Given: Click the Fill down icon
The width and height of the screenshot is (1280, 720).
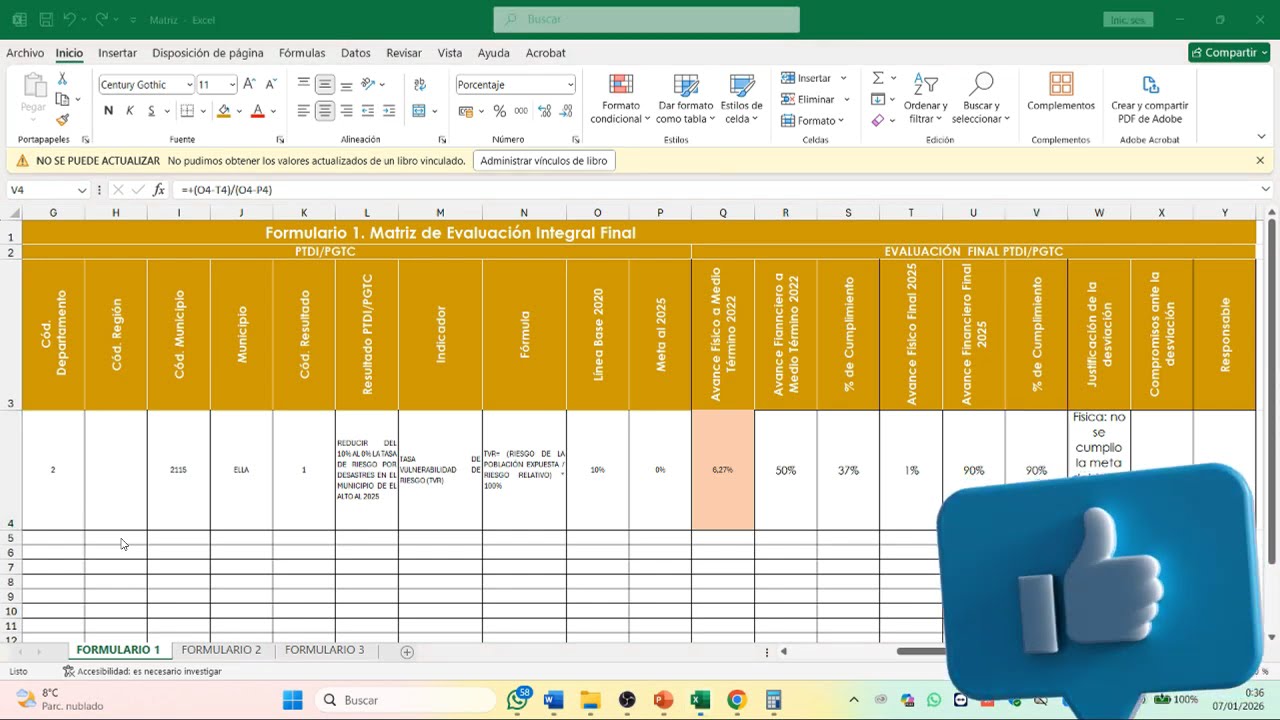Looking at the screenshot, I should click(x=877, y=99).
